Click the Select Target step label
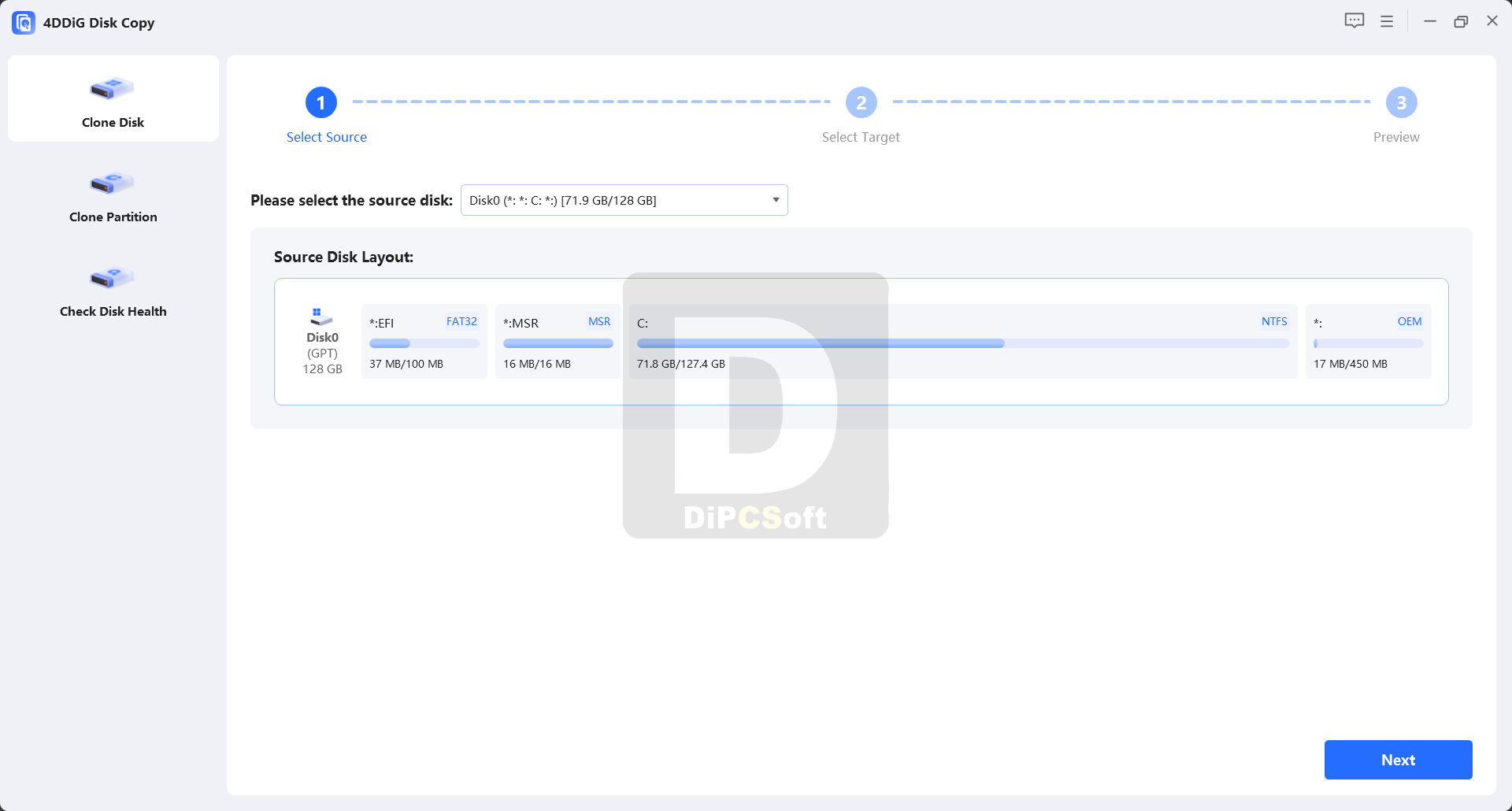The image size is (1512, 811). pos(861,137)
